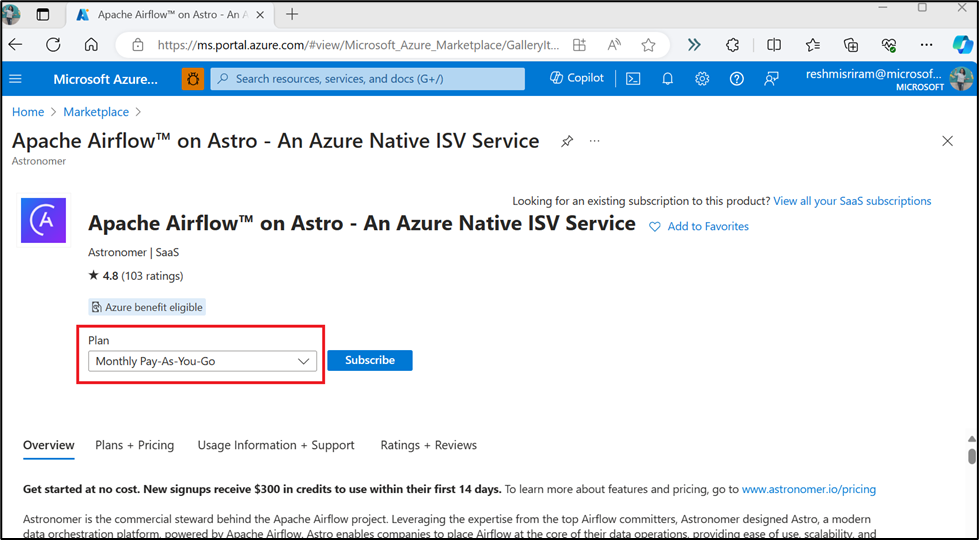Click the page vertical scrollbar thumb
The image size is (979, 540).
coord(972,456)
